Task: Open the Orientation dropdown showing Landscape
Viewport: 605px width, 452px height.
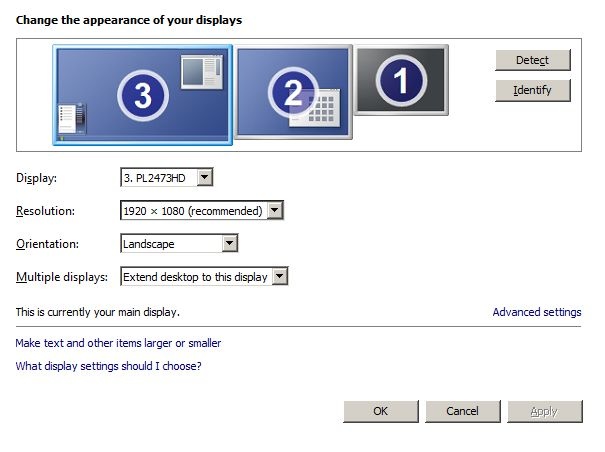Action: tap(179, 244)
